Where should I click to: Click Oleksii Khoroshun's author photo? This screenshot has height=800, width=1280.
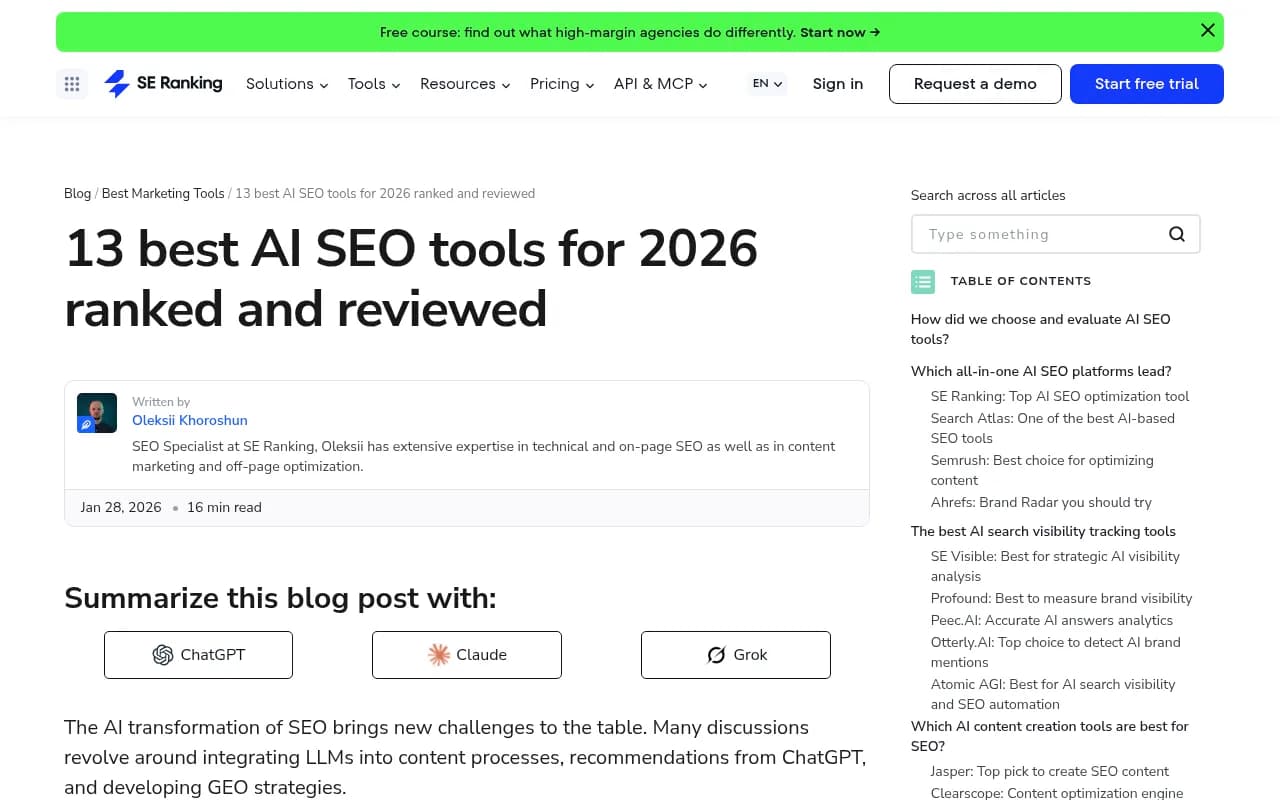pos(97,413)
